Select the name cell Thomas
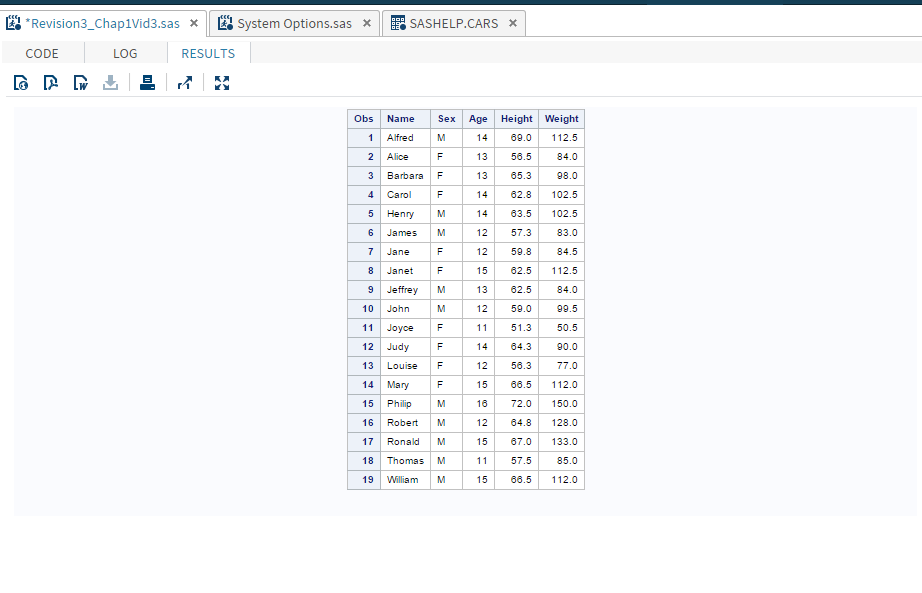The height and width of the screenshot is (593, 922). [406, 461]
